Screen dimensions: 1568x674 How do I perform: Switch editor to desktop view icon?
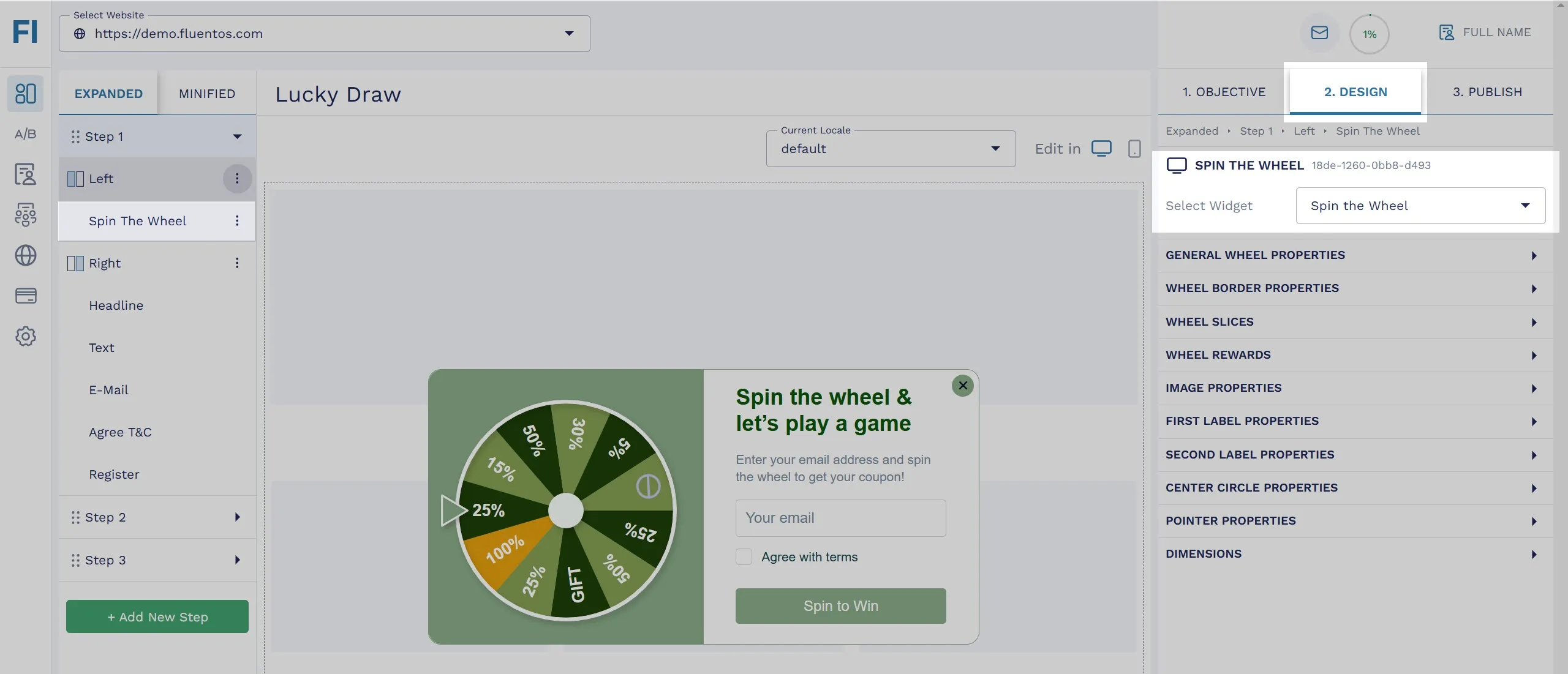pyautogui.click(x=1101, y=149)
